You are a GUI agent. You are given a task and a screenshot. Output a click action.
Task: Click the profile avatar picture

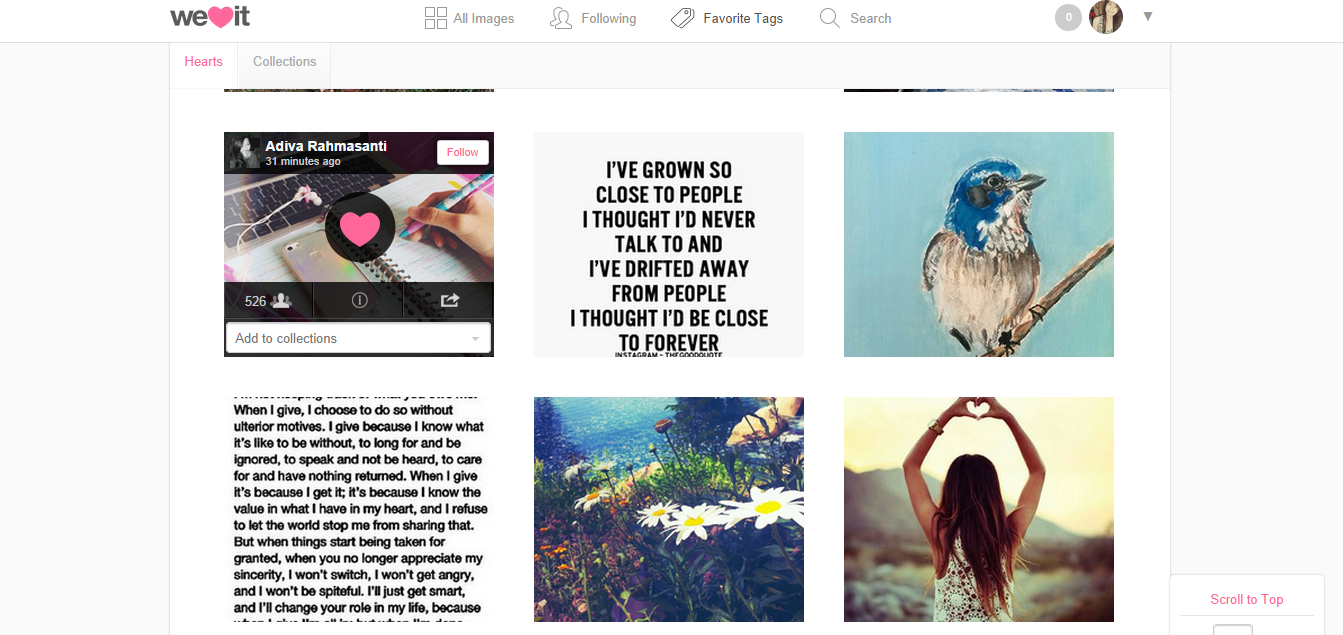click(x=1106, y=17)
